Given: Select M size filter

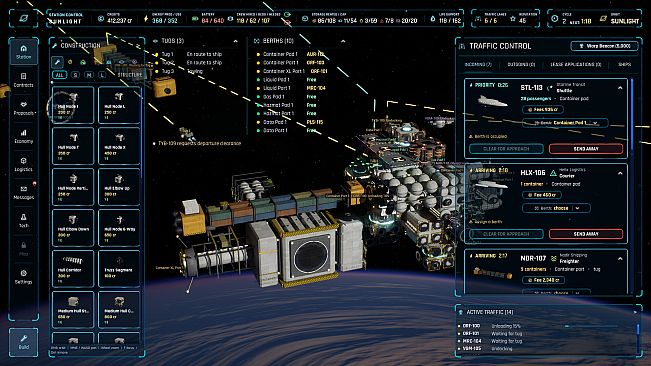Looking at the screenshot, I should coord(88,75).
